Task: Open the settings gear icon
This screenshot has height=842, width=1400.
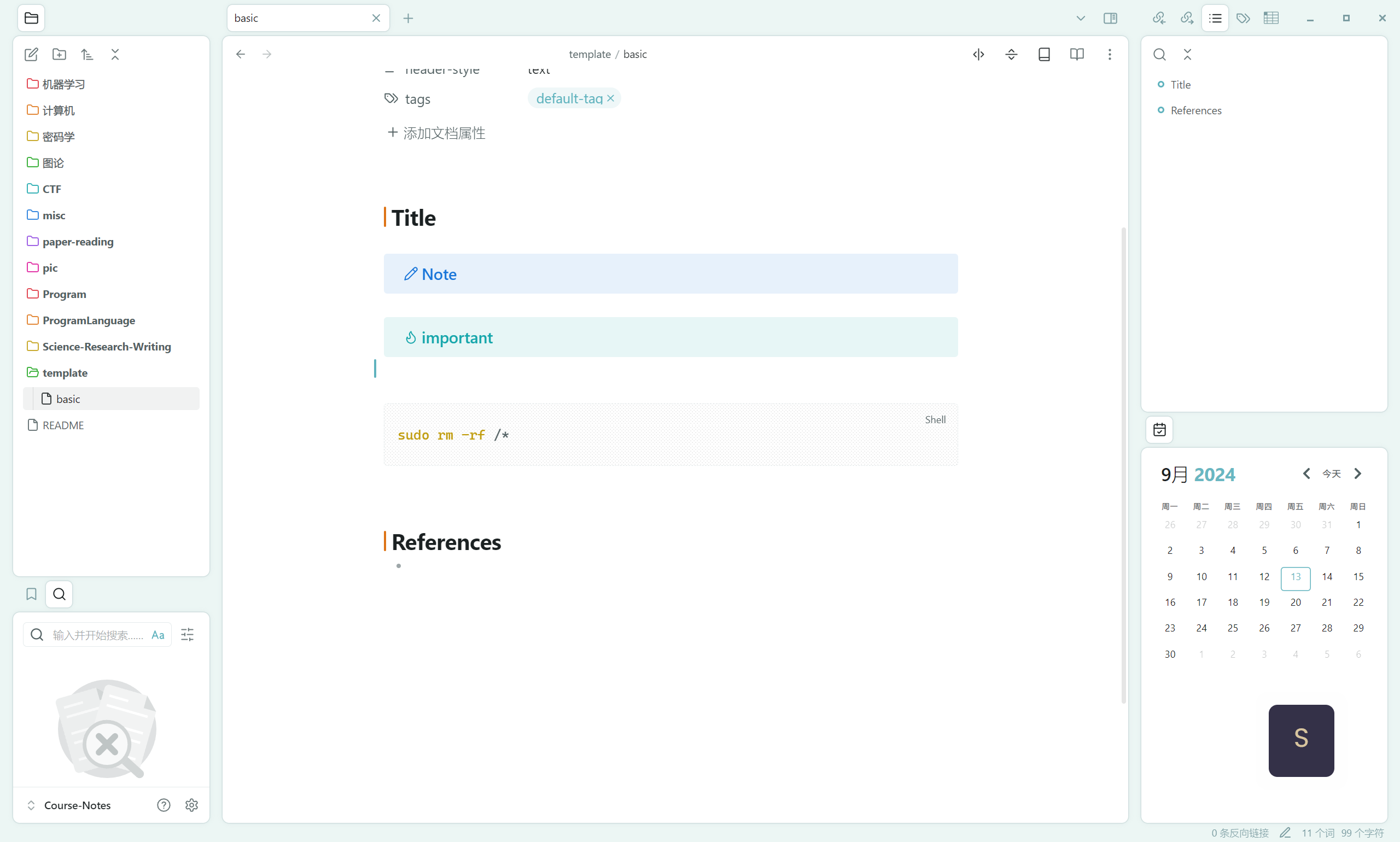Action: [192, 805]
